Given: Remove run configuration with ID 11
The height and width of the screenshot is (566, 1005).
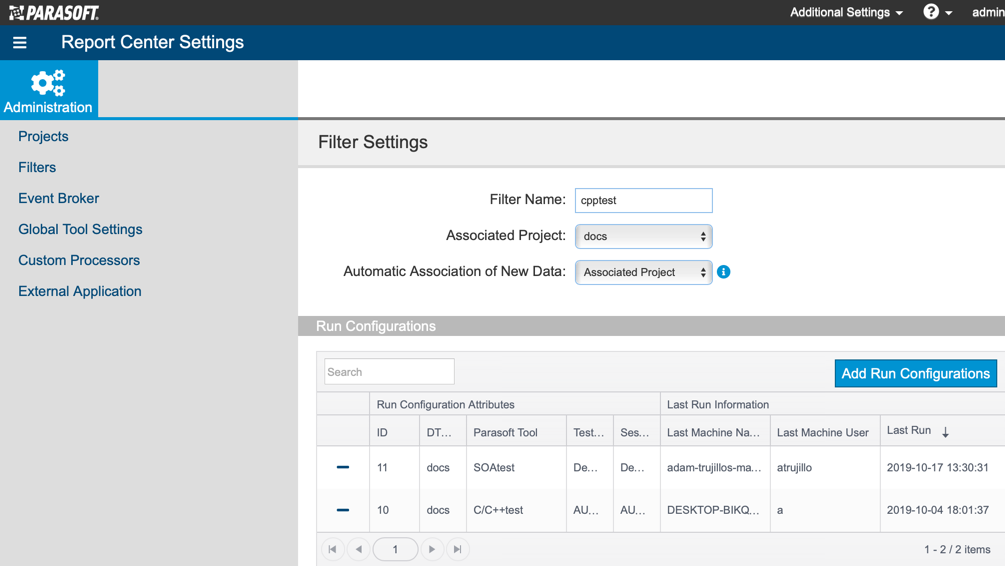Looking at the screenshot, I should coord(343,467).
